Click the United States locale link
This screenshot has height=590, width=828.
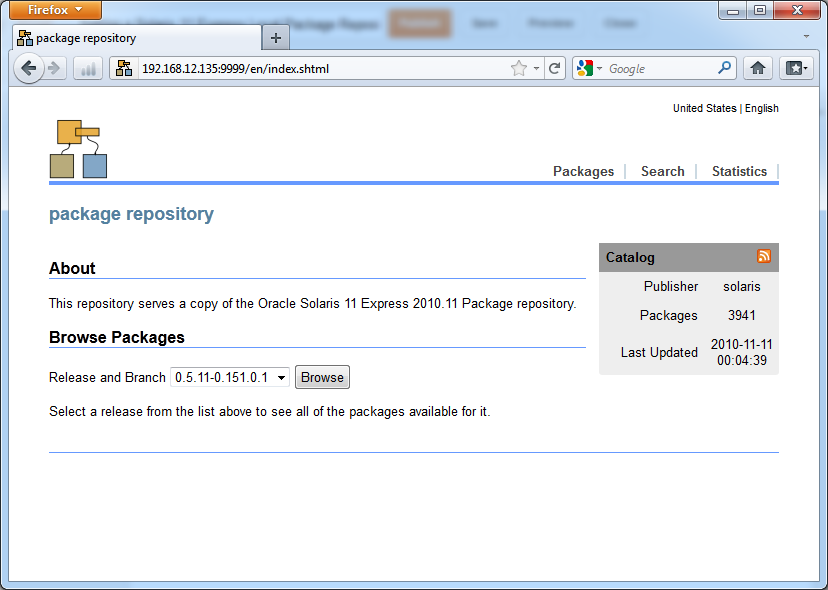704,108
